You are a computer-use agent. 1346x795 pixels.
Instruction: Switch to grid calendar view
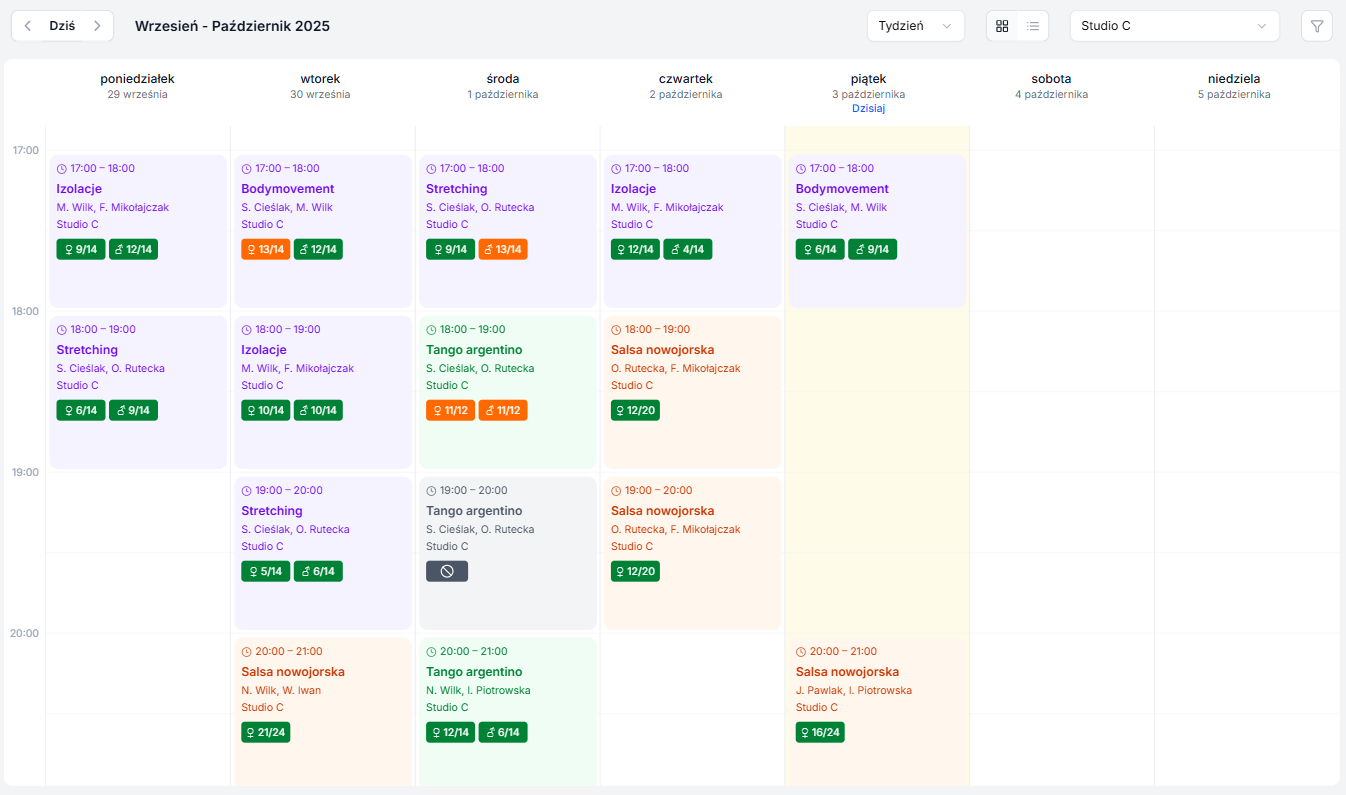coord(1002,26)
